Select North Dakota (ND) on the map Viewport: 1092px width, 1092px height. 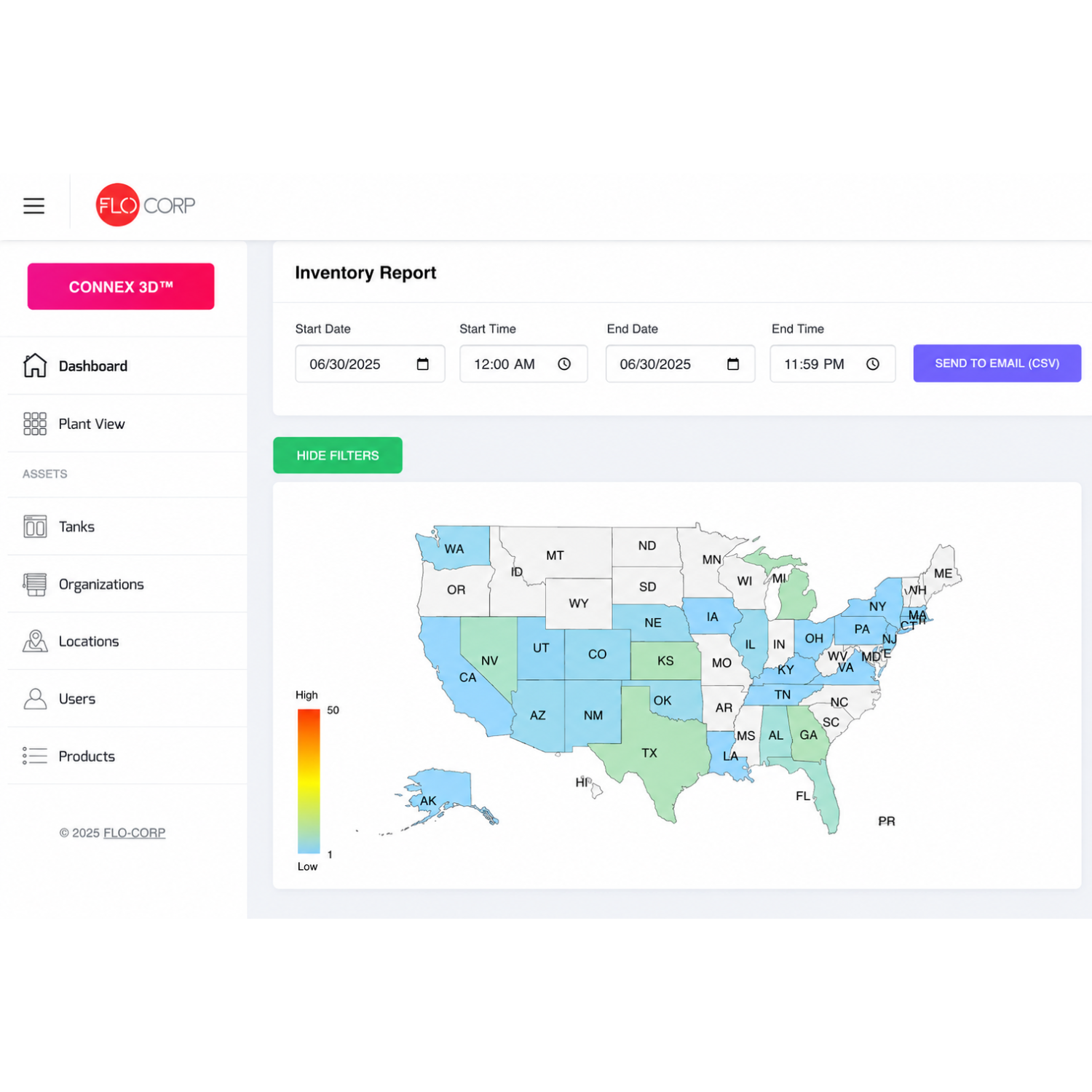click(x=647, y=546)
